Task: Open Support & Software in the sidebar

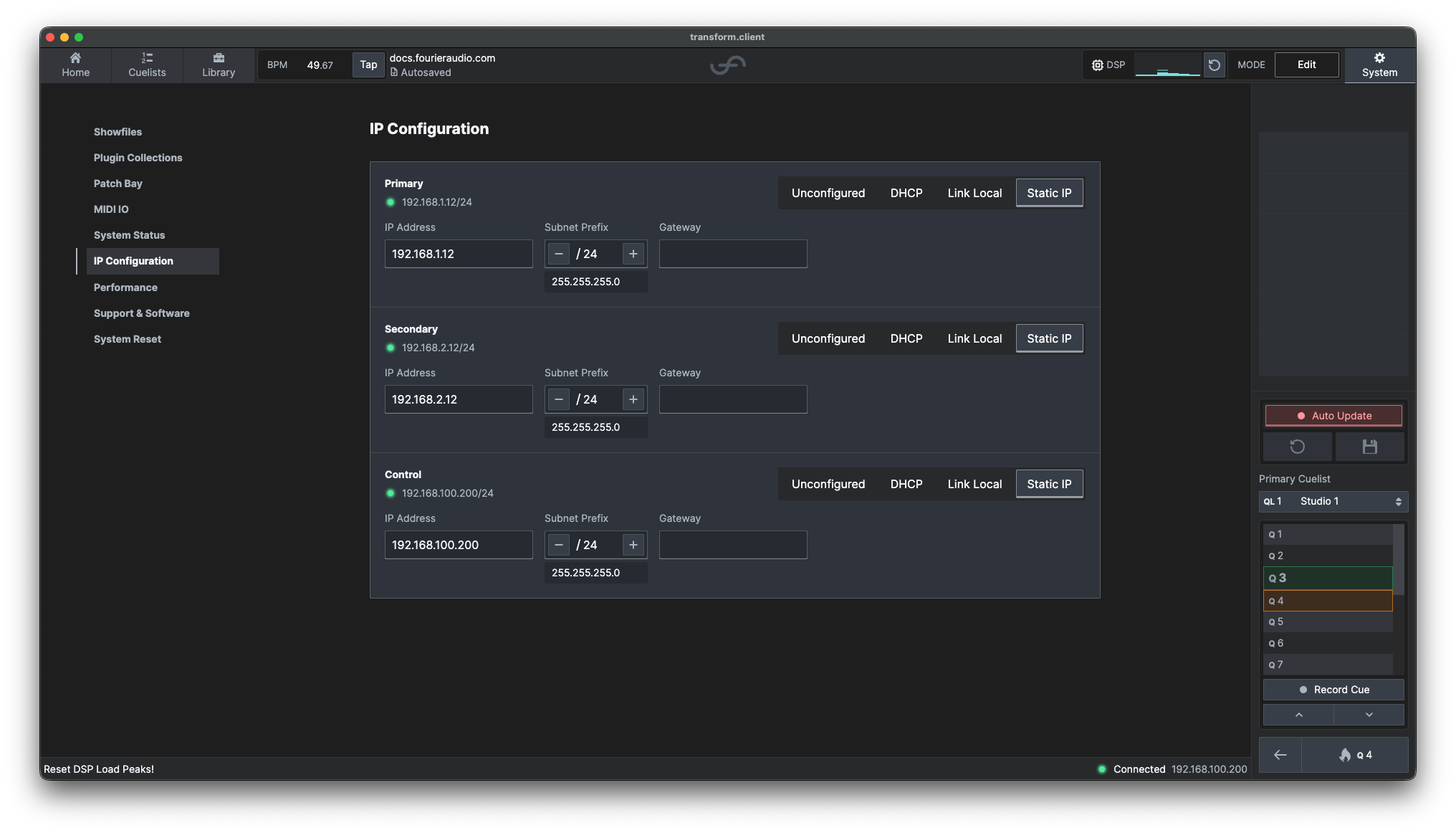Action: [x=142, y=313]
